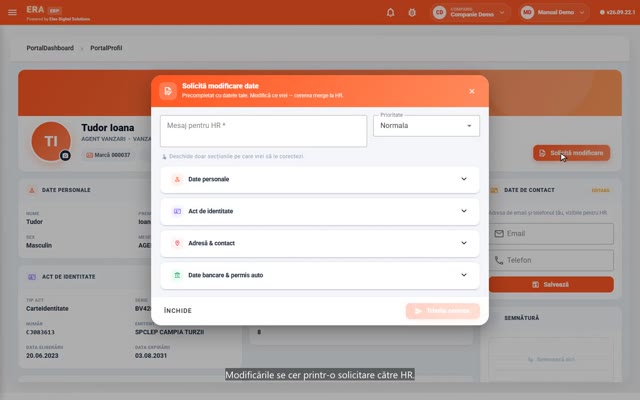640x400 pixels.
Task: Close the Solicită modificare date dialog
Action: tap(472, 91)
